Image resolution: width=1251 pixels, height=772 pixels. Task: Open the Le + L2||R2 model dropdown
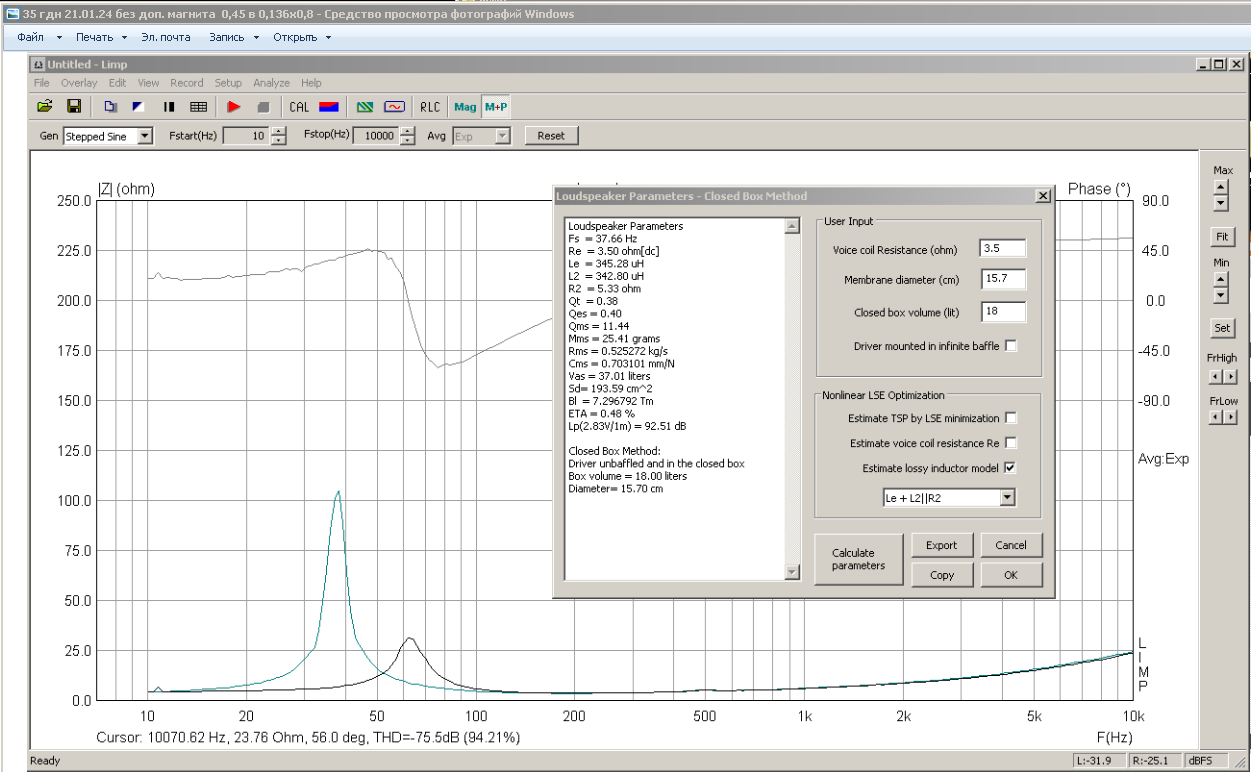(x=1007, y=498)
